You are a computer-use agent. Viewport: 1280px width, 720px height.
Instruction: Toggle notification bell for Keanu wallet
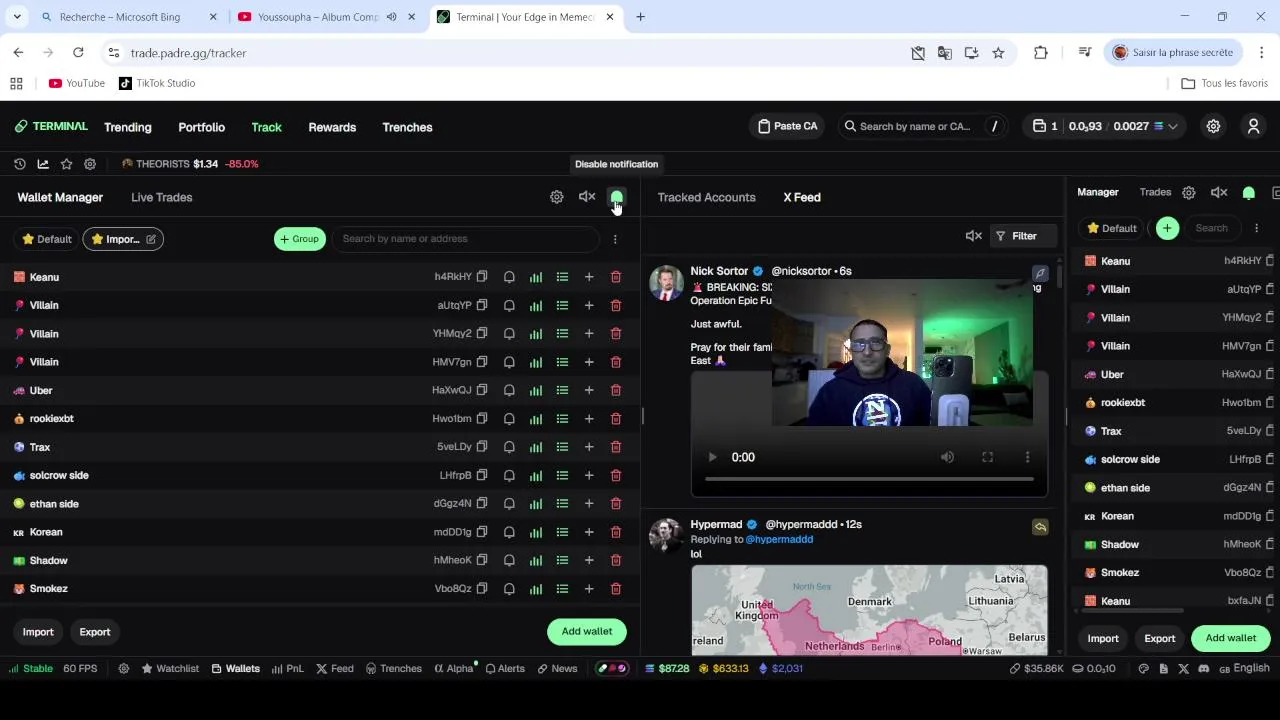tap(509, 277)
